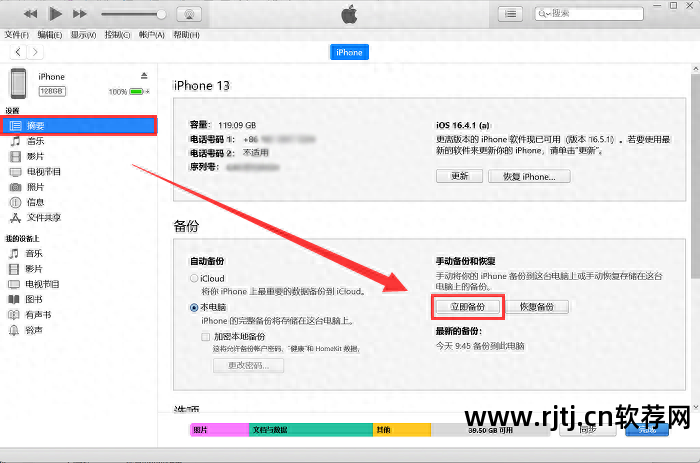
Task: Open the 编辑(E) menu
Action: 50,35
